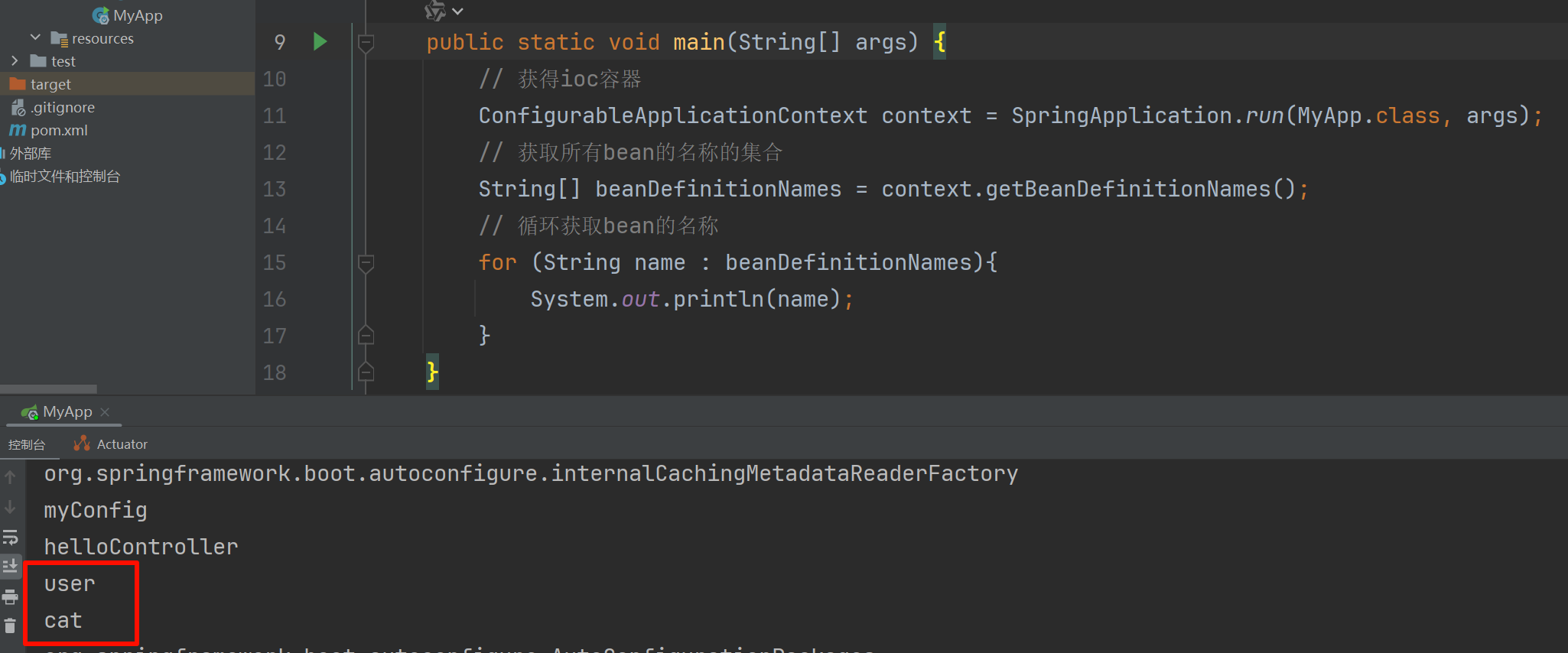This screenshot has height=653, width=1568.
Task: Toggle scroll to end in the console
Action: 10,567
